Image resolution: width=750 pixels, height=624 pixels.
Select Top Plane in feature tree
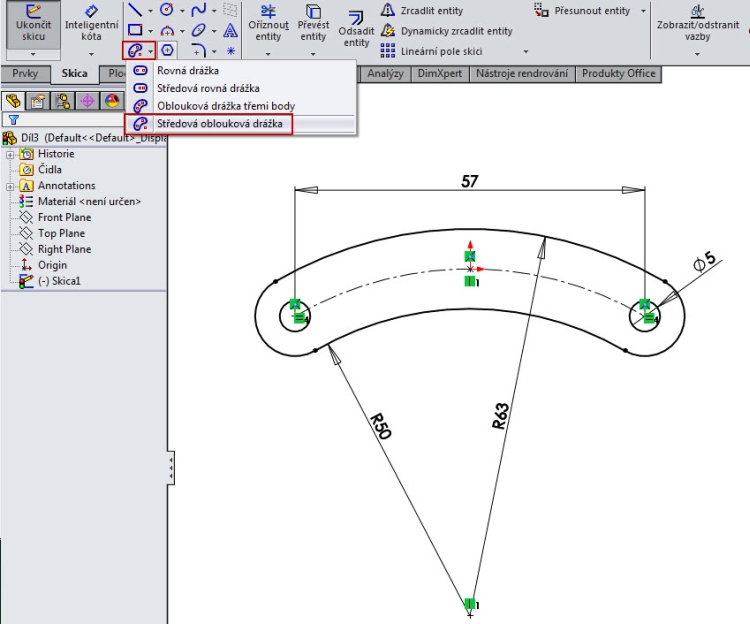[52, 233]
